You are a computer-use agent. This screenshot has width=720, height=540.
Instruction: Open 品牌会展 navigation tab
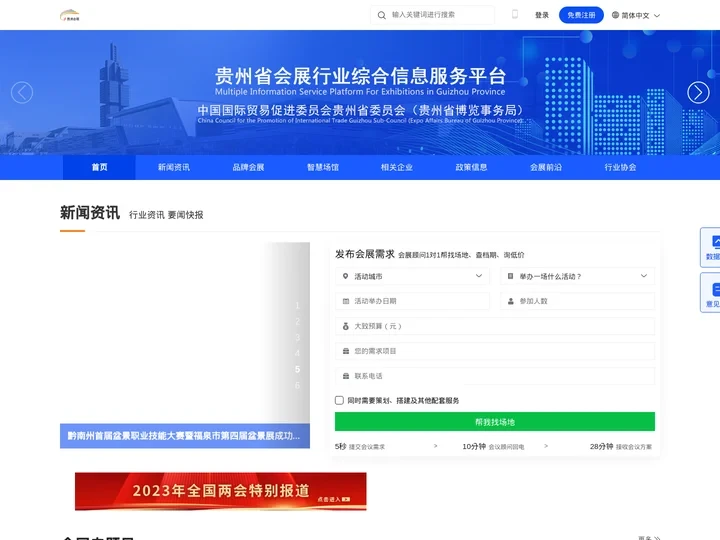point(248,167)
